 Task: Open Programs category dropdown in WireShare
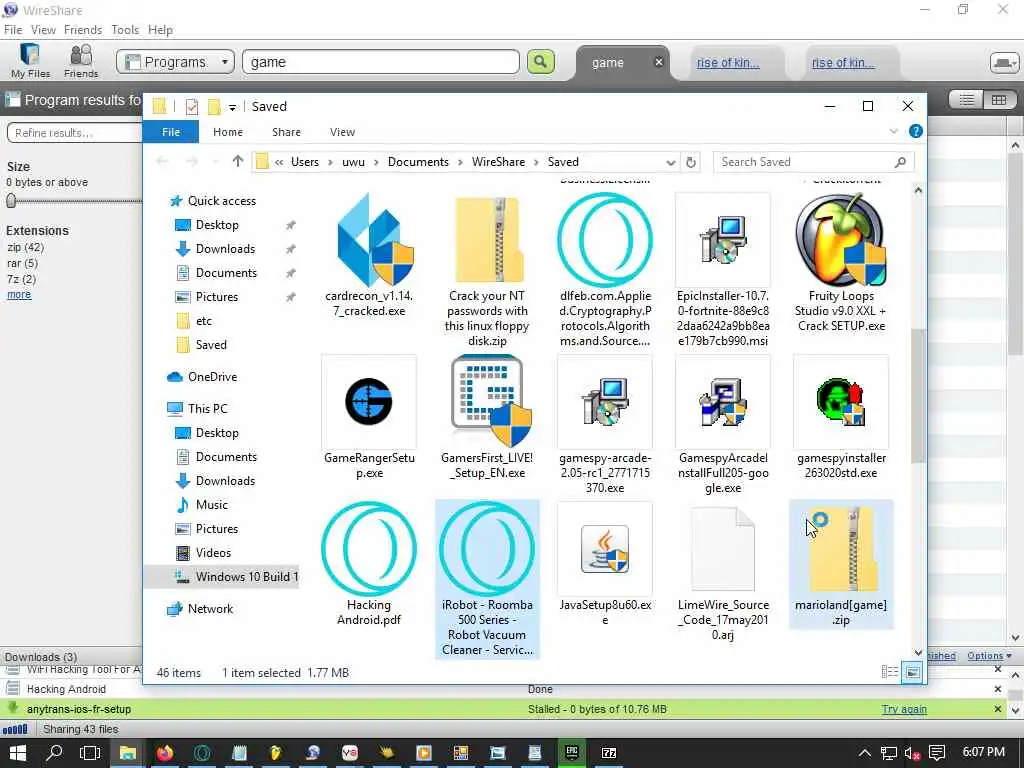pyautogui.click(x=176, y=62)
